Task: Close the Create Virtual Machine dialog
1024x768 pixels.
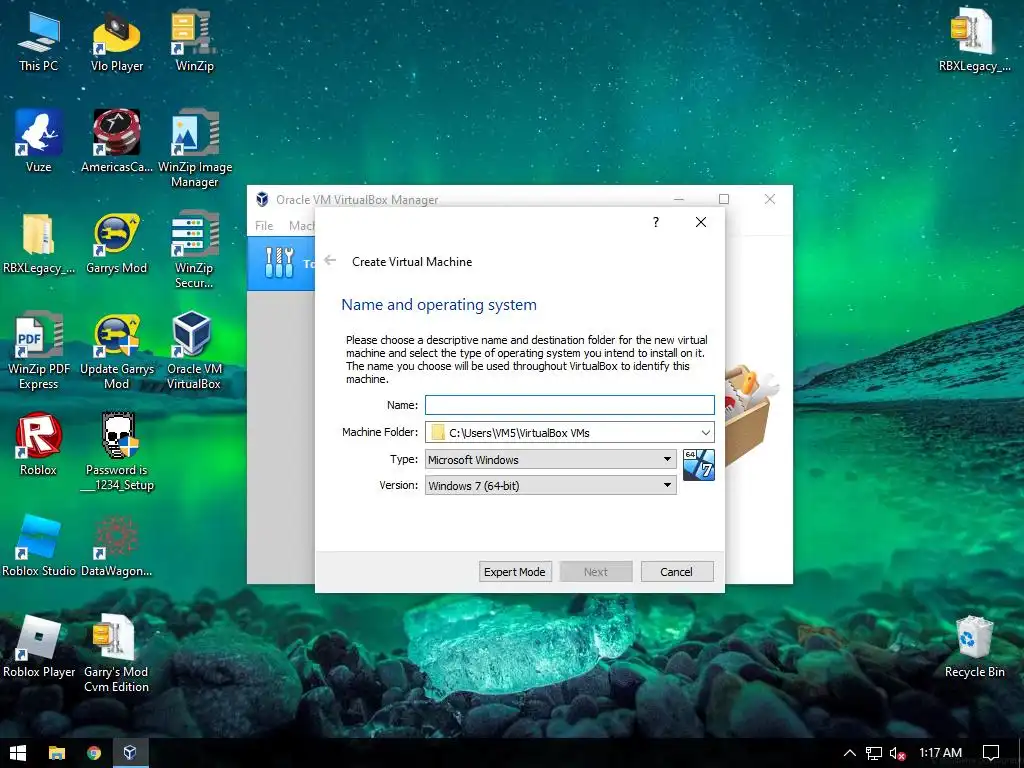Action: point(701,222)
